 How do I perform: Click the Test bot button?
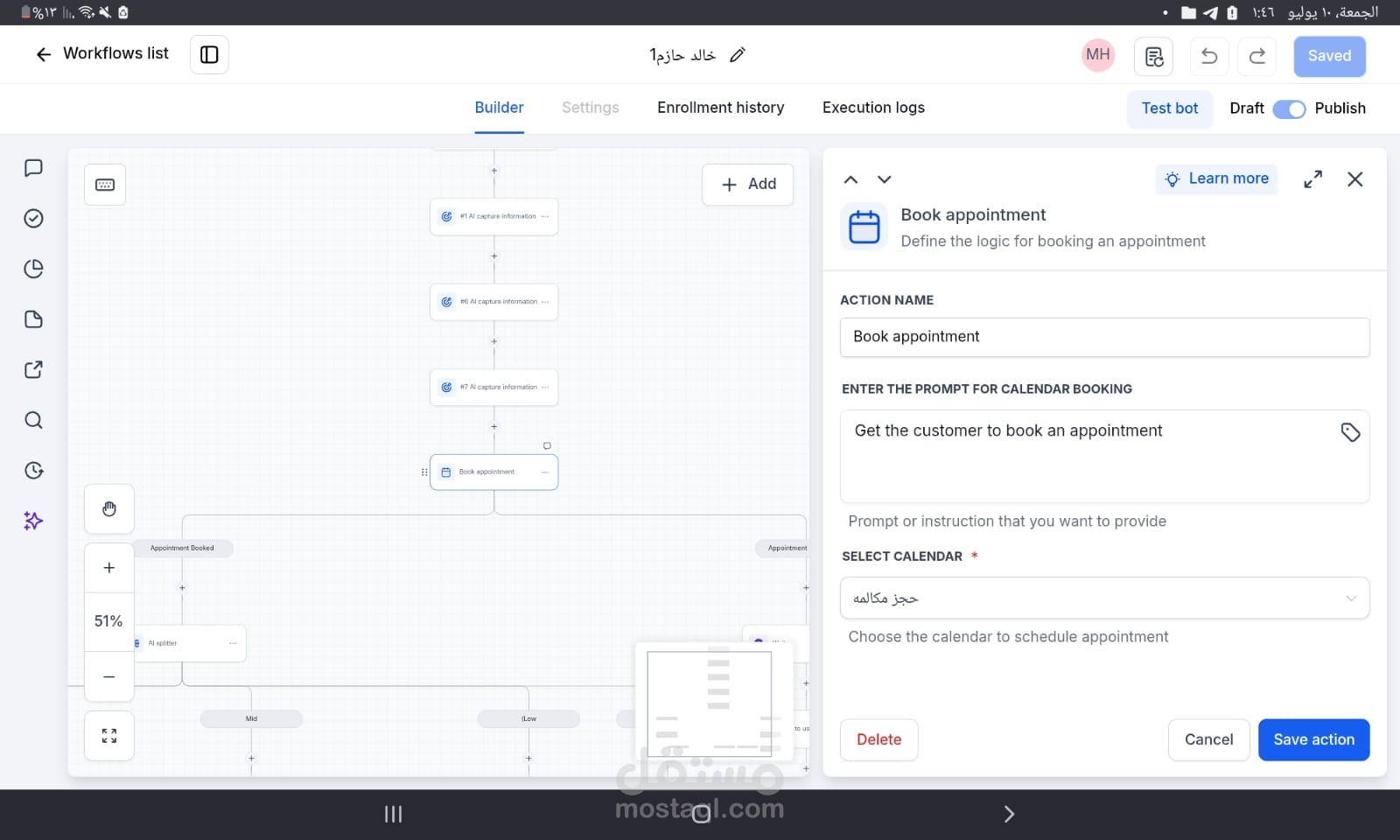tap(1170, 108)
